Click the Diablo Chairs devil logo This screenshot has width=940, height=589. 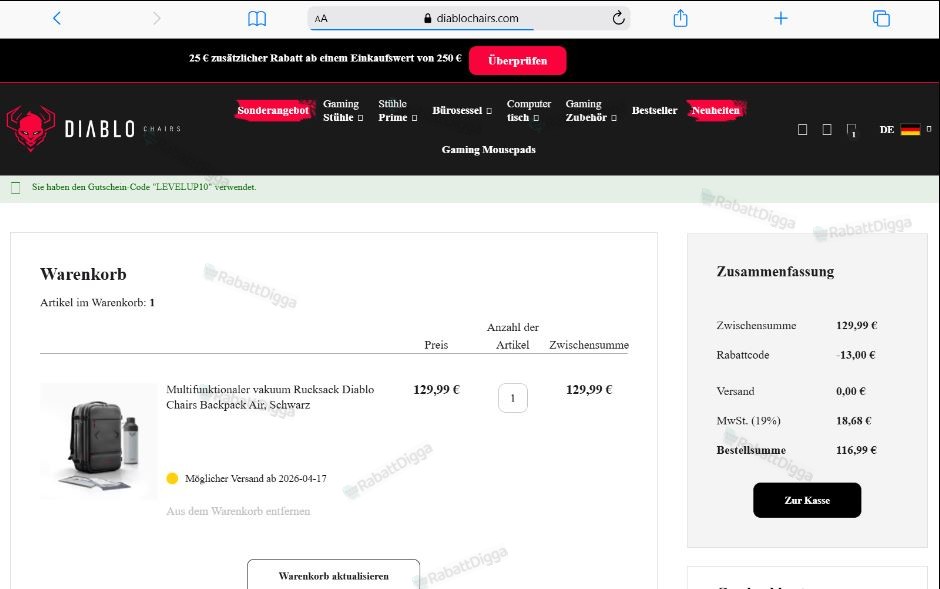[31, 128]
